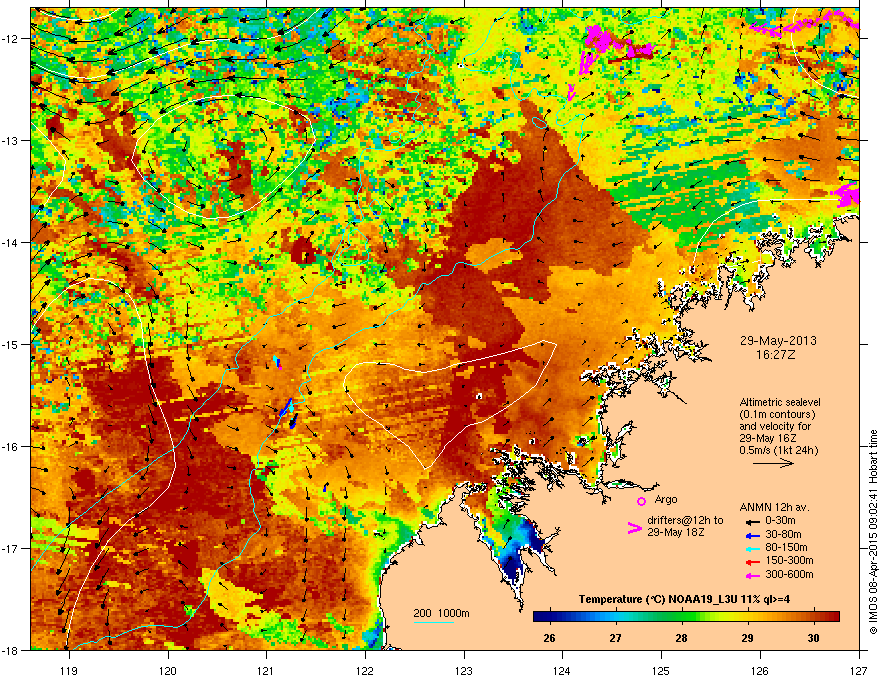The image size is (880, 680).
Task: Click the magenta Argo circle legend symbol
Action: 641,501
